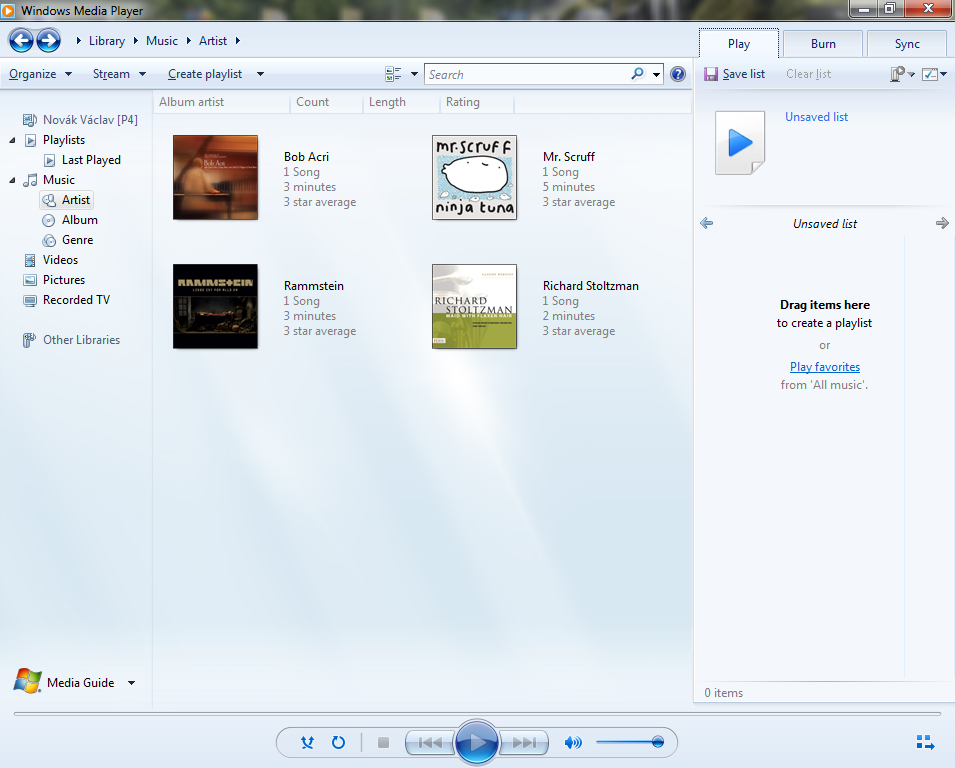Switch to the Burn tab
The image size is (955, 768).
(823, 44)
